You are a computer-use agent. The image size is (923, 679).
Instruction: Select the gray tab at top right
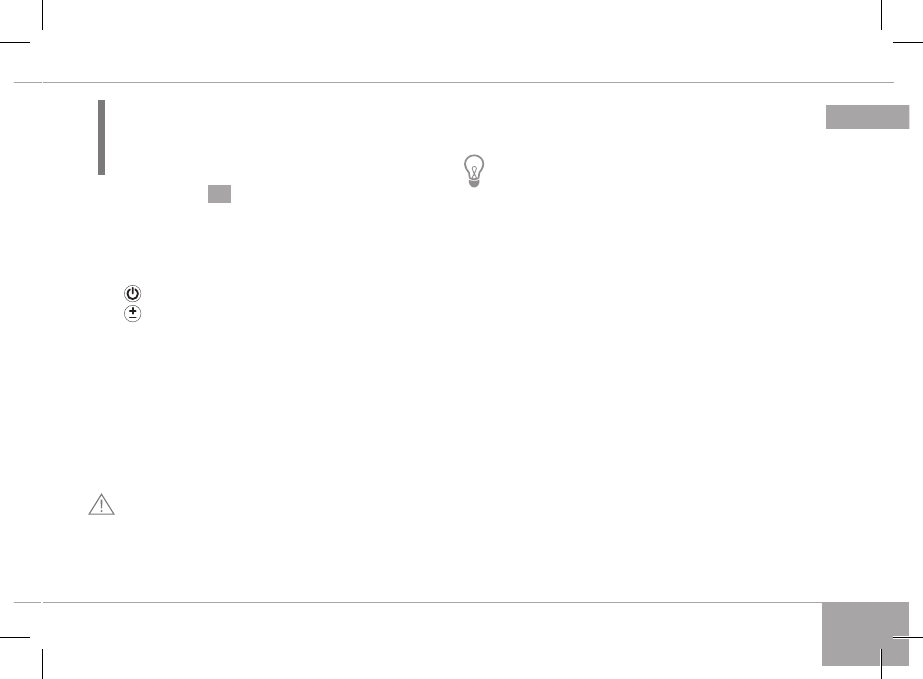tap(867, 117)
